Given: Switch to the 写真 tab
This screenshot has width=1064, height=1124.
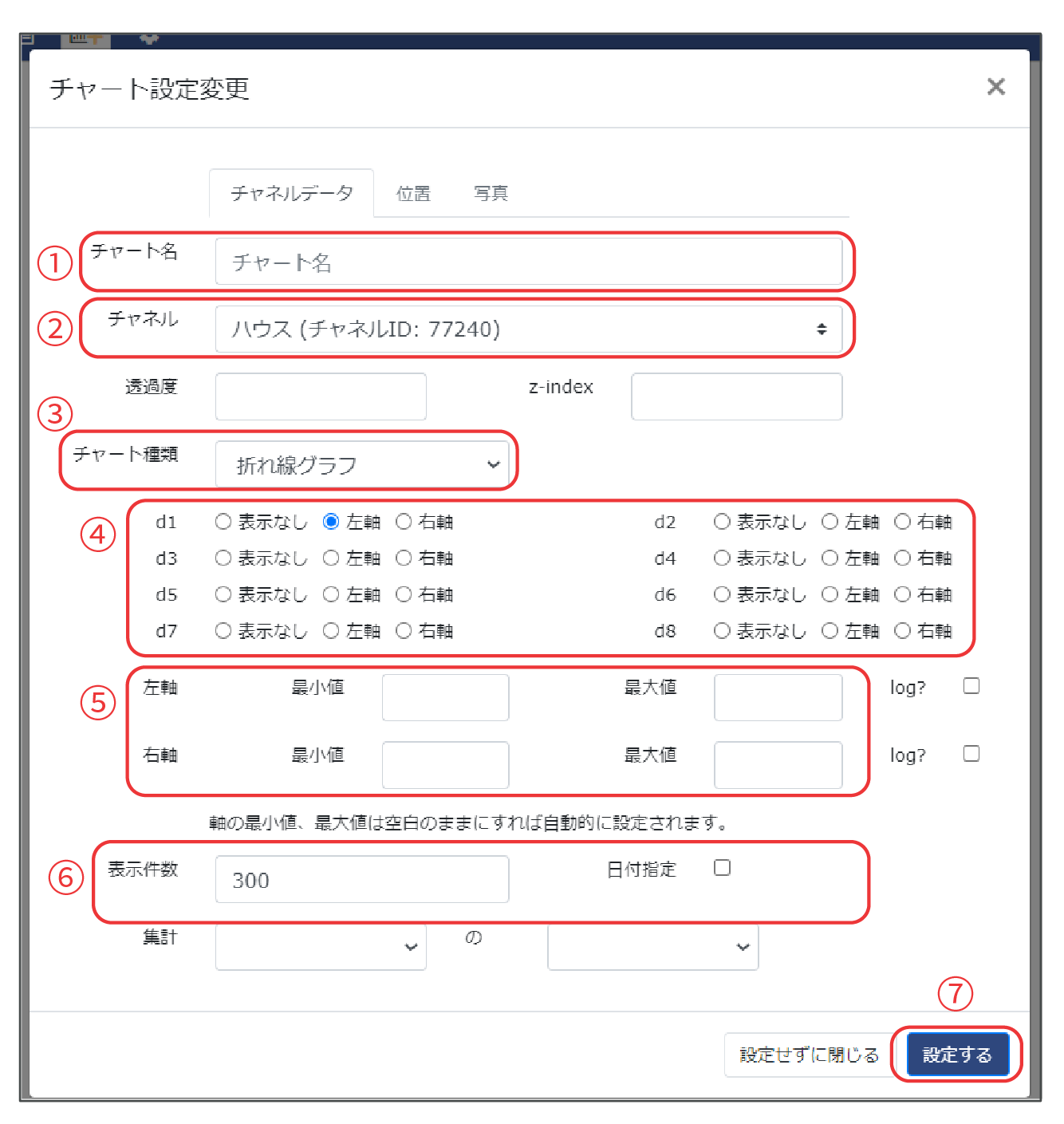Looking at the screenshot, I should [x=491, y=193].
